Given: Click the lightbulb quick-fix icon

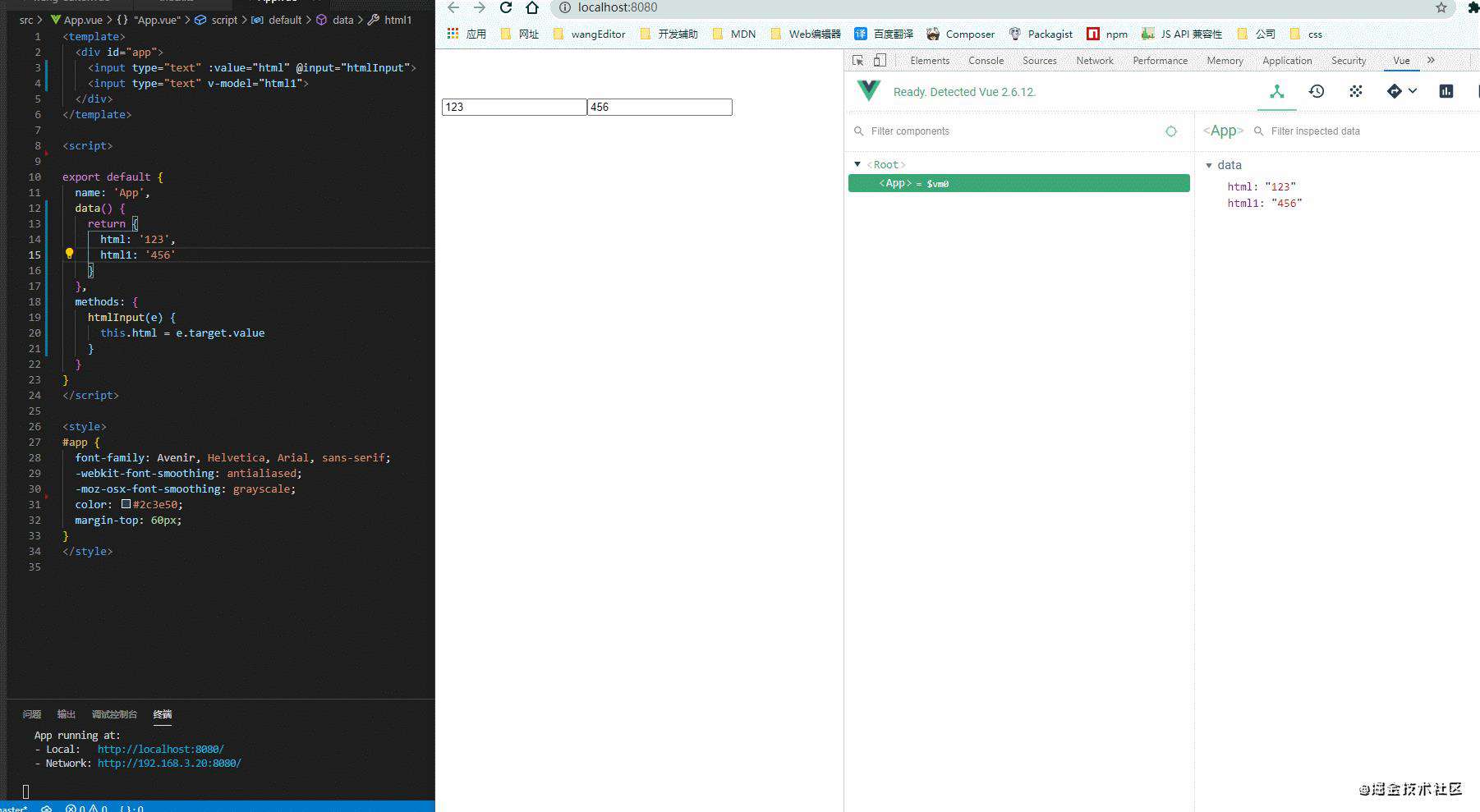Looking at the screenshot, I should point(69,255).
